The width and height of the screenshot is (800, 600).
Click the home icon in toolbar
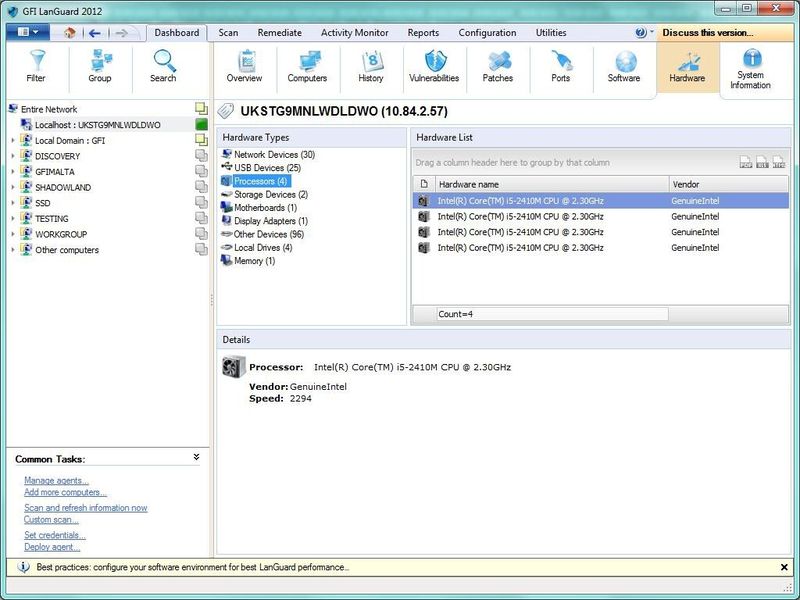click(70, 33)
